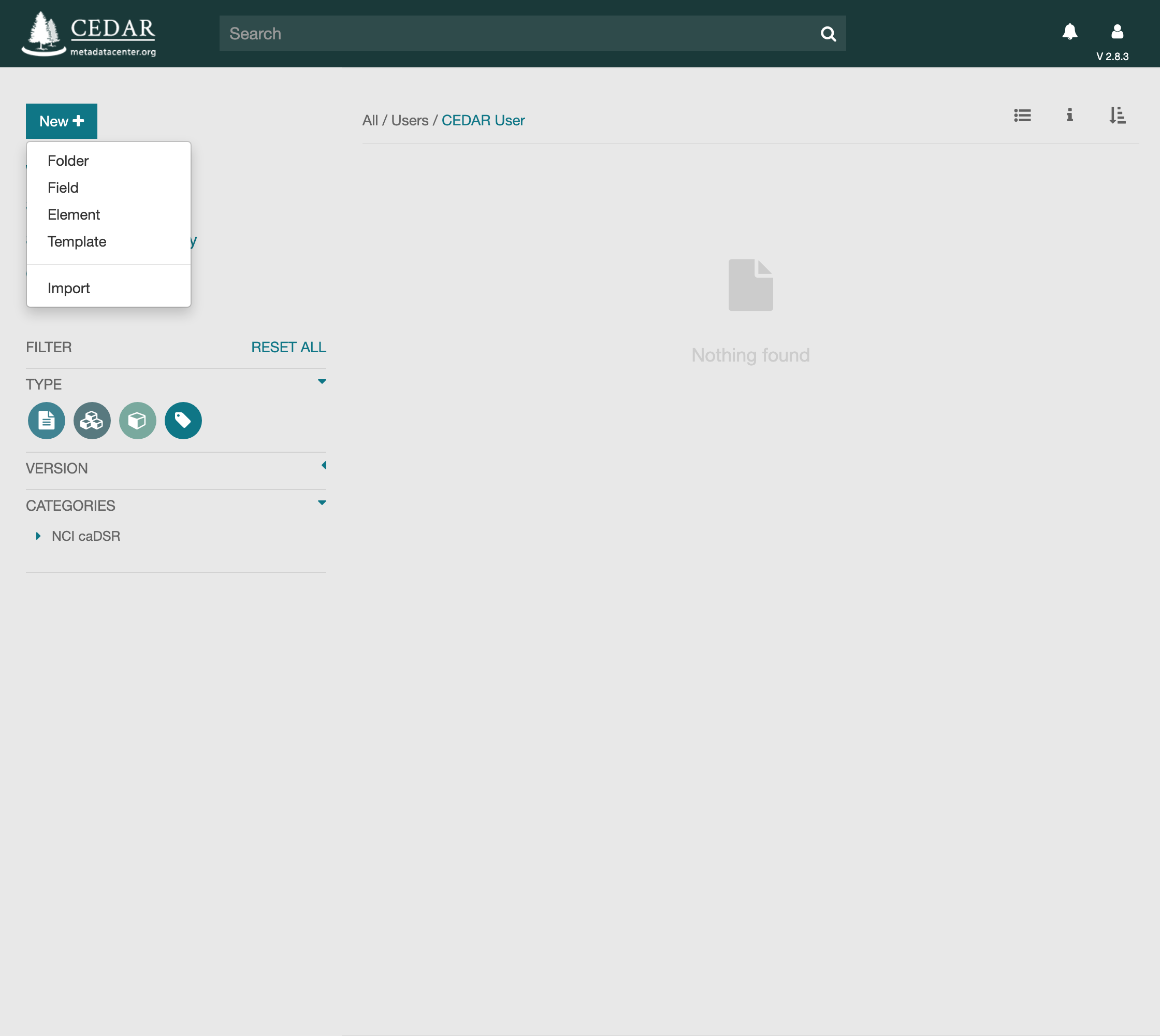Screen dimensions: 1160x1036
Task: Go to Users in breadcrumb
Action: (x=410, y=121)
